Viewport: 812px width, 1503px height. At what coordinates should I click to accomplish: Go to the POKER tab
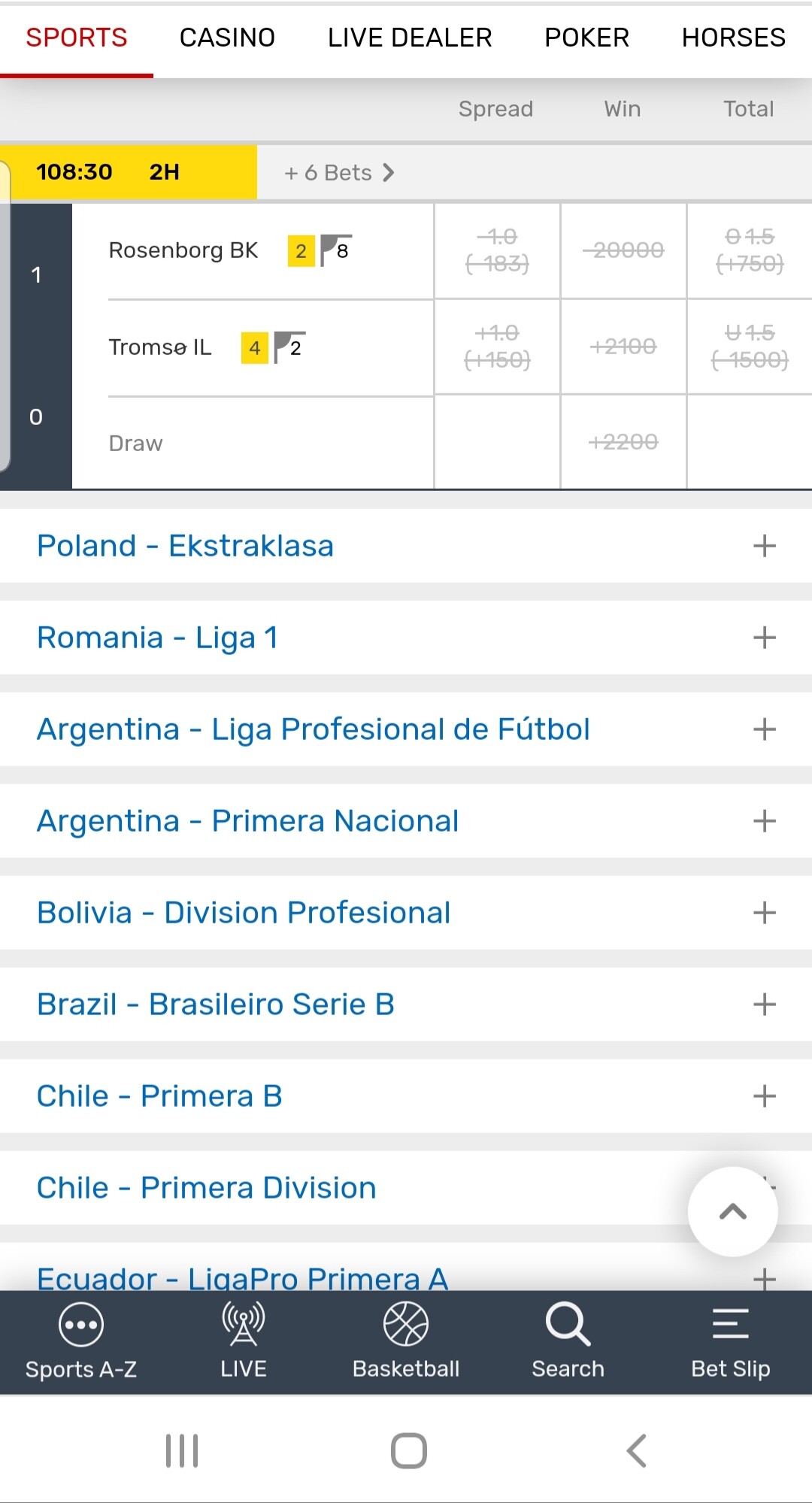(x=586, y=38)
